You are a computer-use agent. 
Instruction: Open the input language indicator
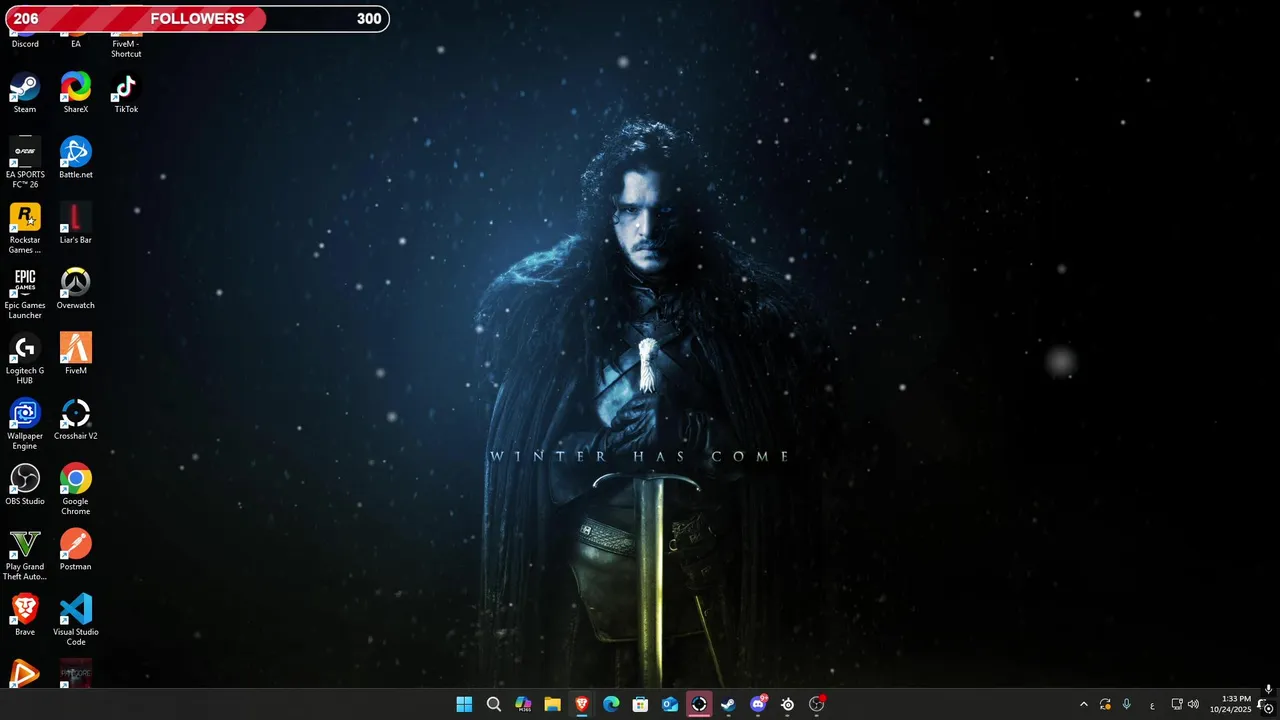pyautogui.click(x=1152, y=705)
